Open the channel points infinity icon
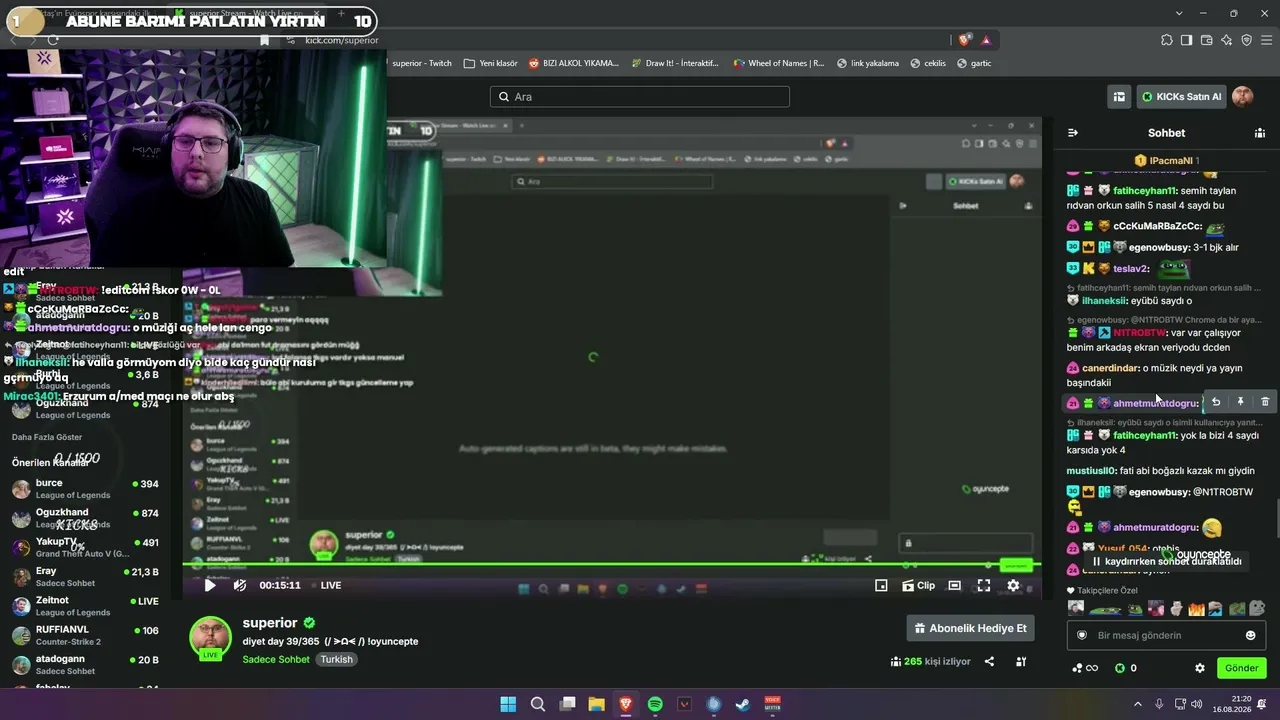Viewport: 1280px width, 720px height. (x=1085, y=668)
